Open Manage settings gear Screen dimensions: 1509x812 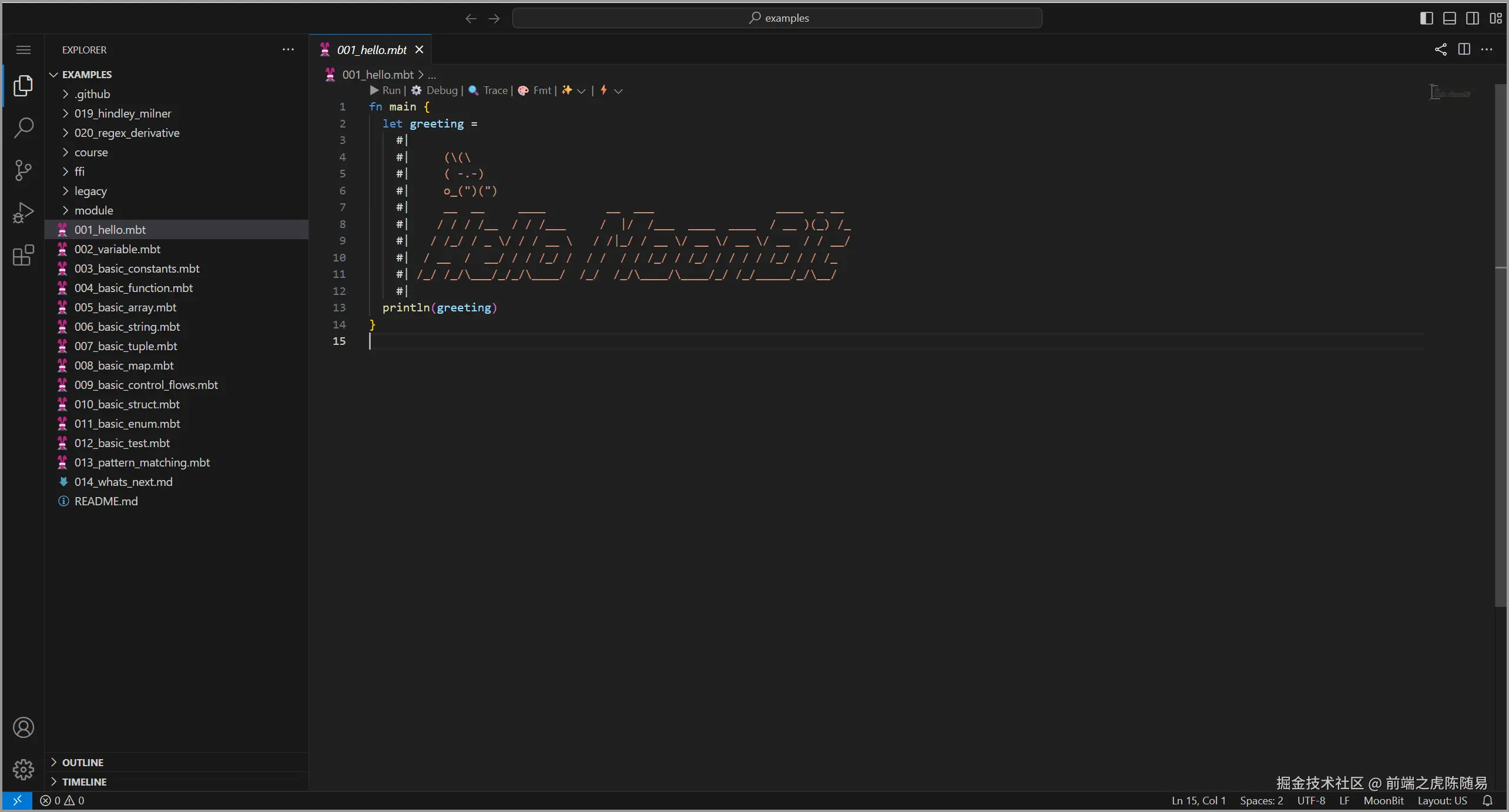point(24,769)
